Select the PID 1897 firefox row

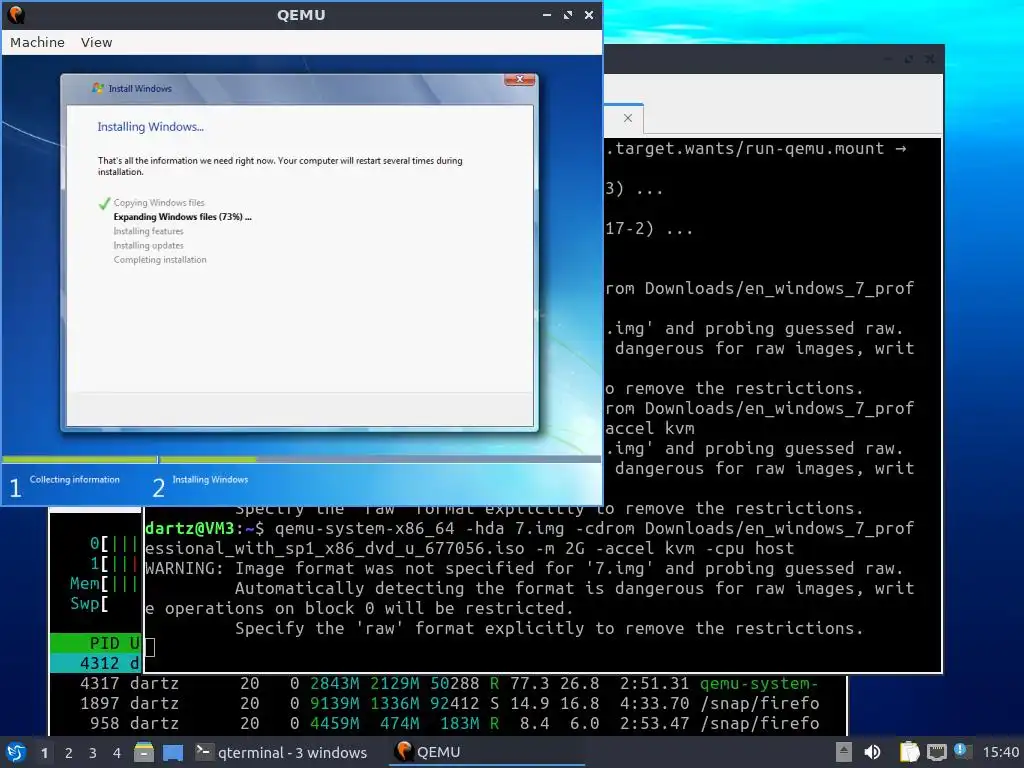click(449, 703)
